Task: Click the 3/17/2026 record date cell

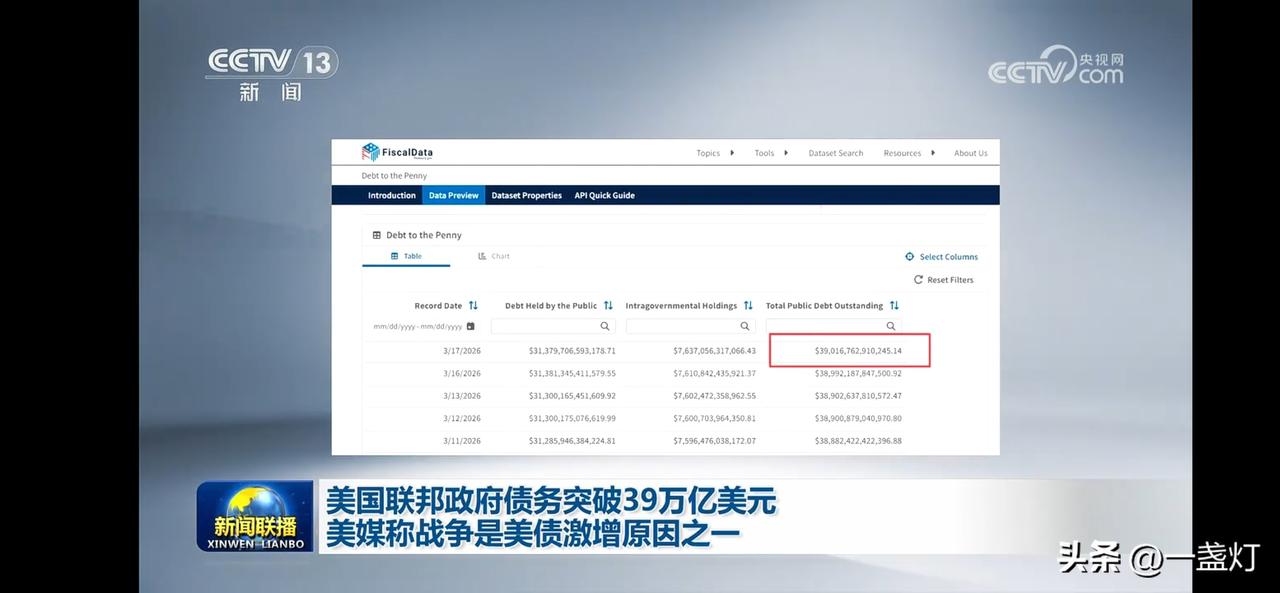Action: tap(462, 351)
